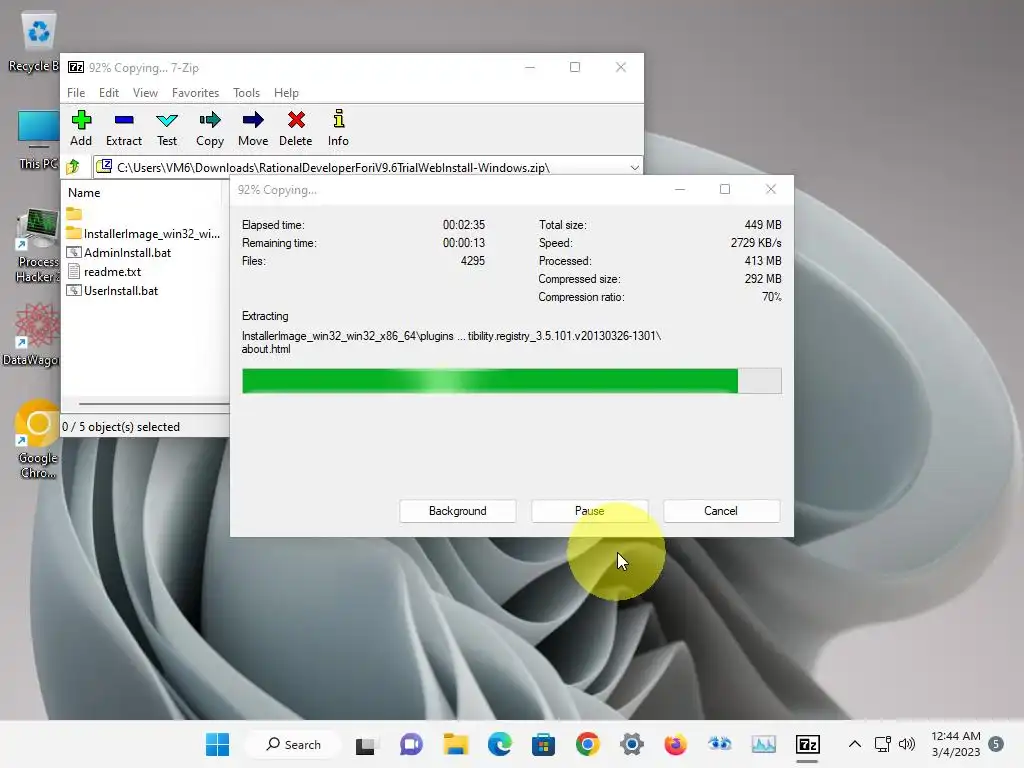1024x768 pixels.
Task: Select the This PC desktop icon
Action: tap(38, 140)
